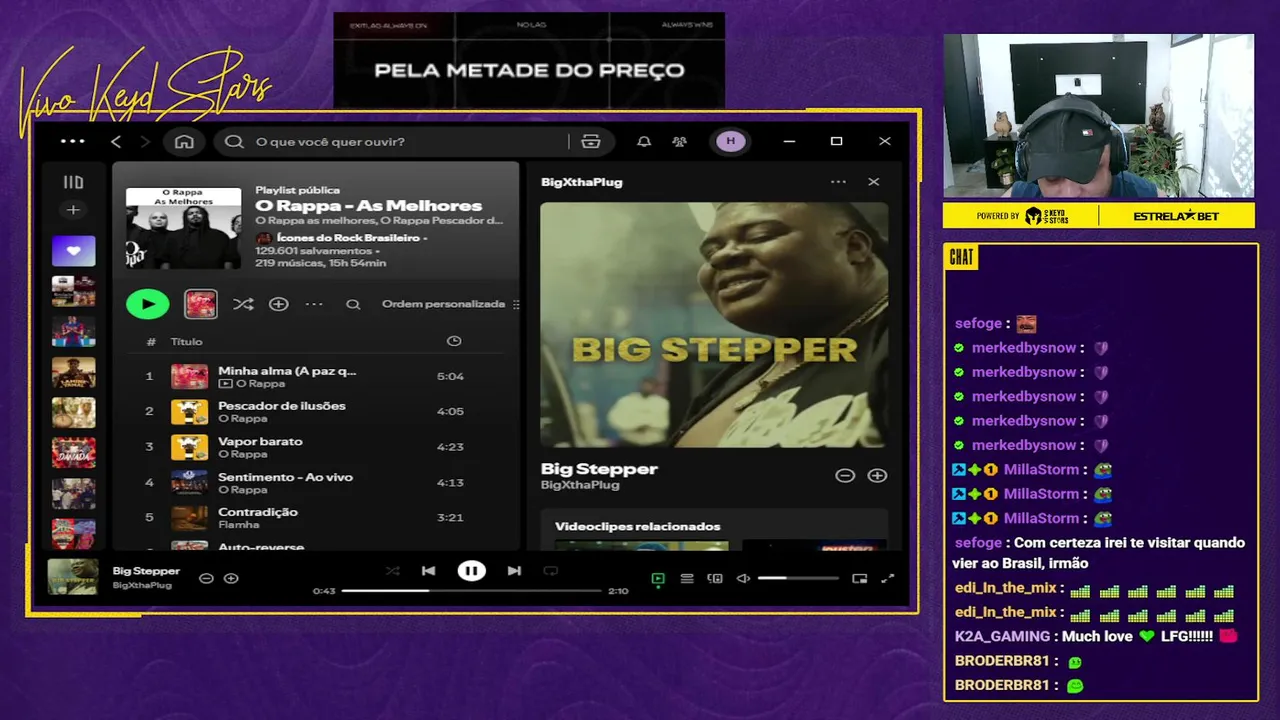Image resolution: width=1280 pixels, height=720 pixels.
Task: Hide Big Stepper track in side panel
Action: tap(845, 476)
